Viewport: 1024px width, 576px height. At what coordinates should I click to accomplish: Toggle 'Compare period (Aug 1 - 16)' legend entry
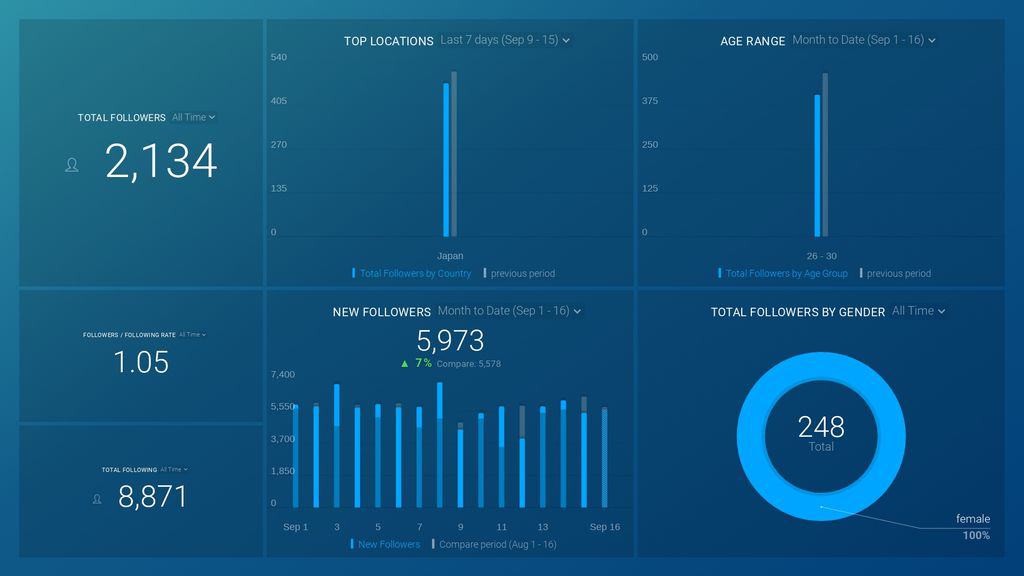point(497,544)
